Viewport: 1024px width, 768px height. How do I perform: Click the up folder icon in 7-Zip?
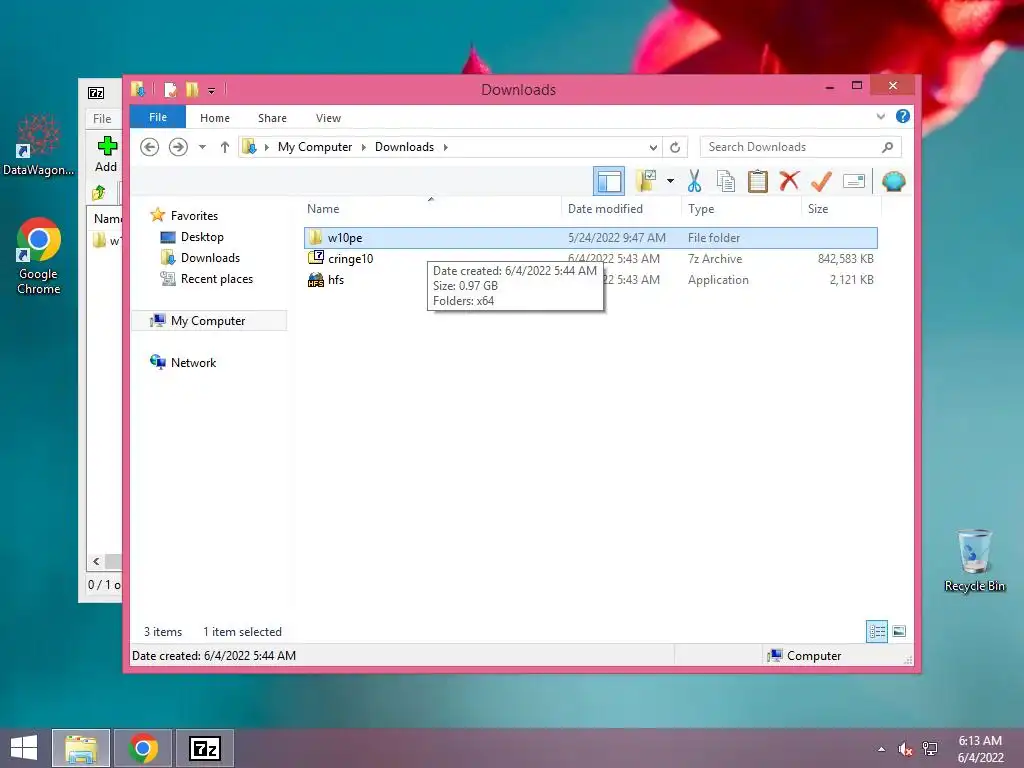pos(99,193)
